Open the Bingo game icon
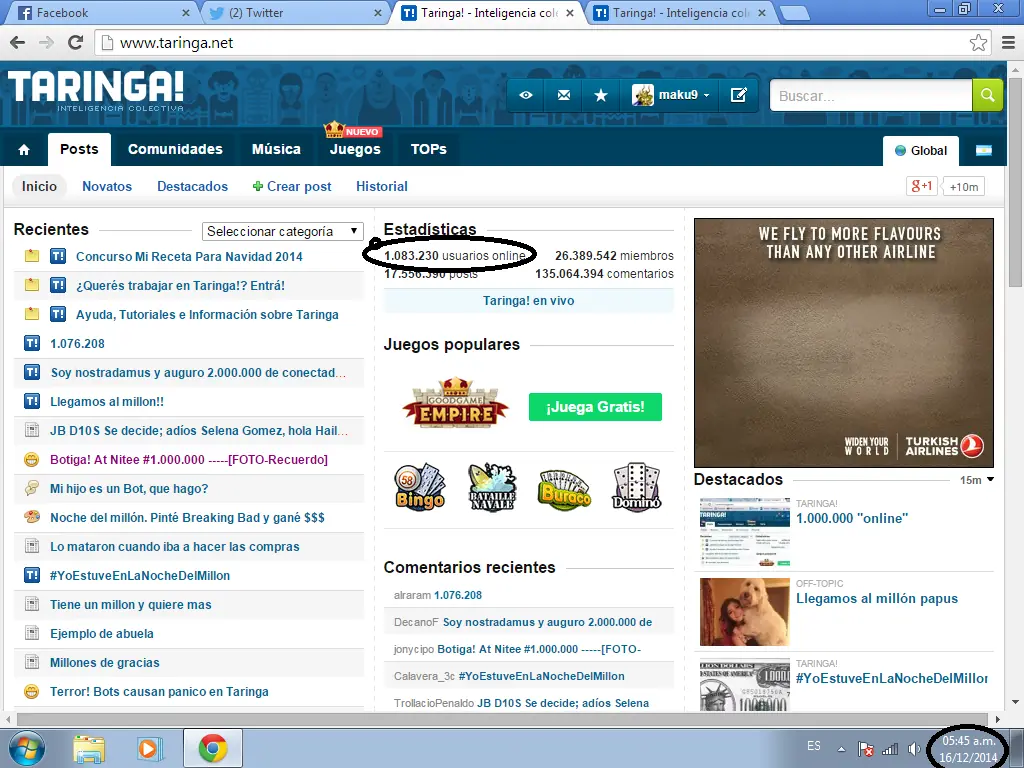 (x=420, y=487)
